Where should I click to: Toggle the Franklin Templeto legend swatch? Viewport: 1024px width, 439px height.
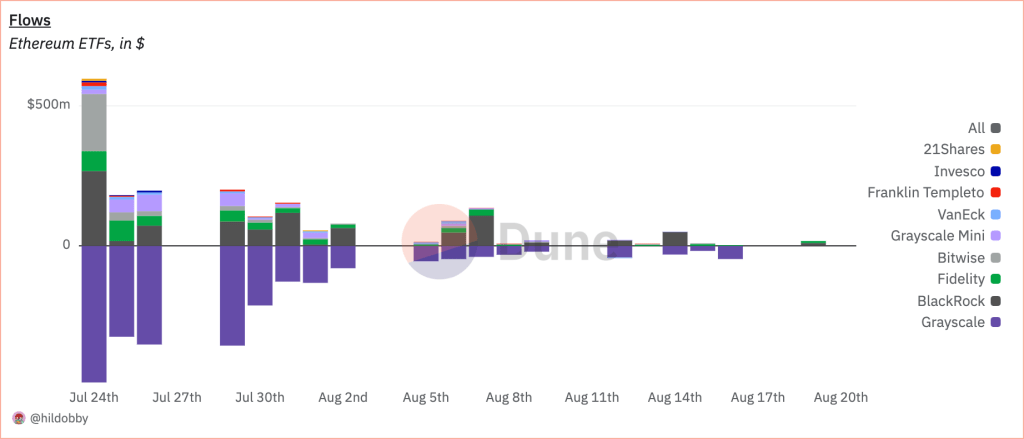pyautogui.click(x=996, y=193)
